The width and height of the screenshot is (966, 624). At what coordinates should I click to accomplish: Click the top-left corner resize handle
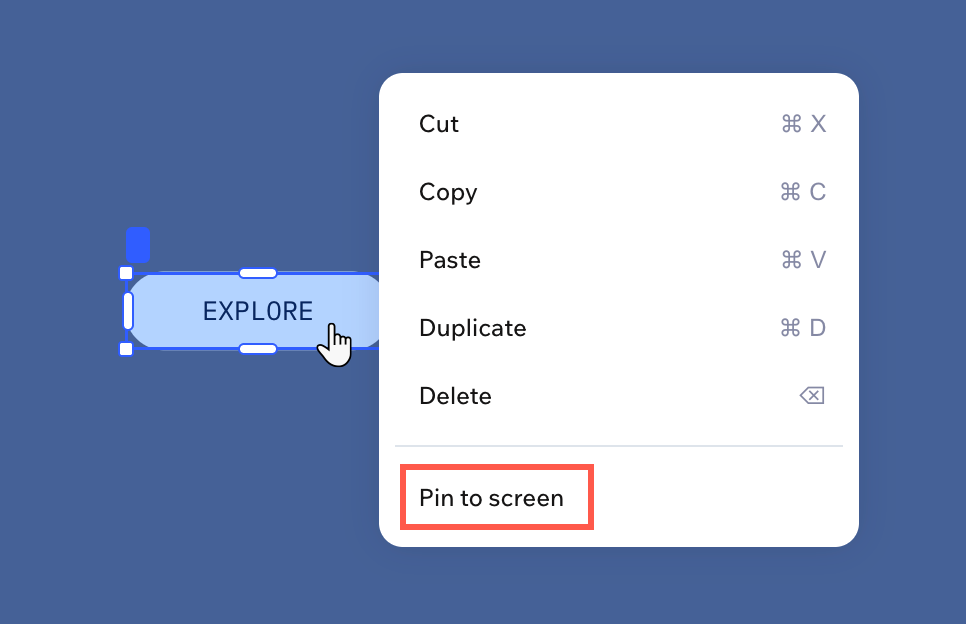click(126, 272)
